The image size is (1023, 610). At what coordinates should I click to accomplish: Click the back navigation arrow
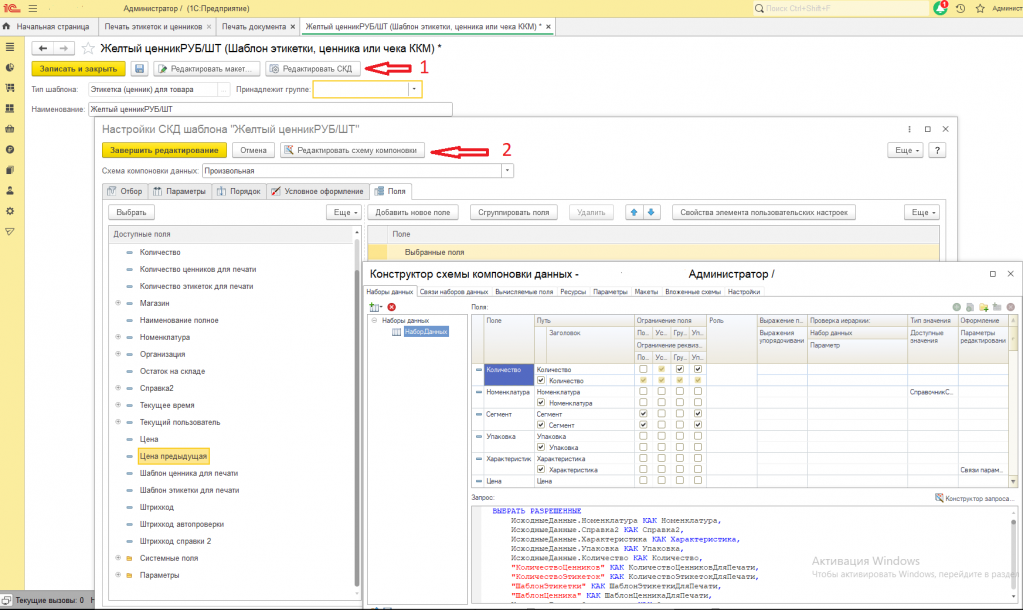pyautogui.click(x=42, y=48)
